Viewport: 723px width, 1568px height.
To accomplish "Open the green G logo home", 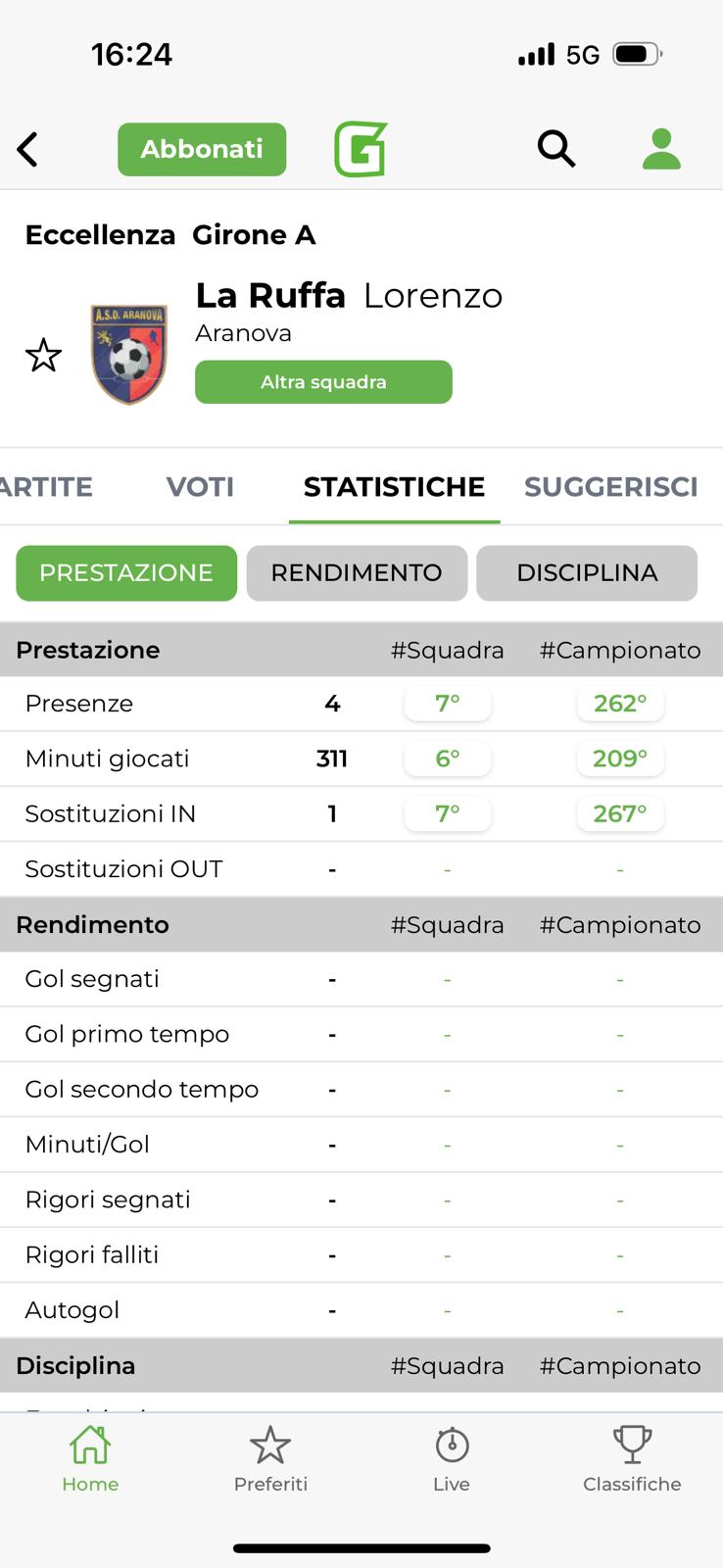I will tap(361, 149).
